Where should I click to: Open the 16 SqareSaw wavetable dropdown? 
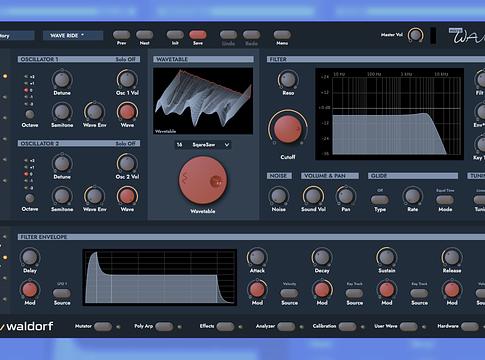pyautogui.click(x=203, y=145)
